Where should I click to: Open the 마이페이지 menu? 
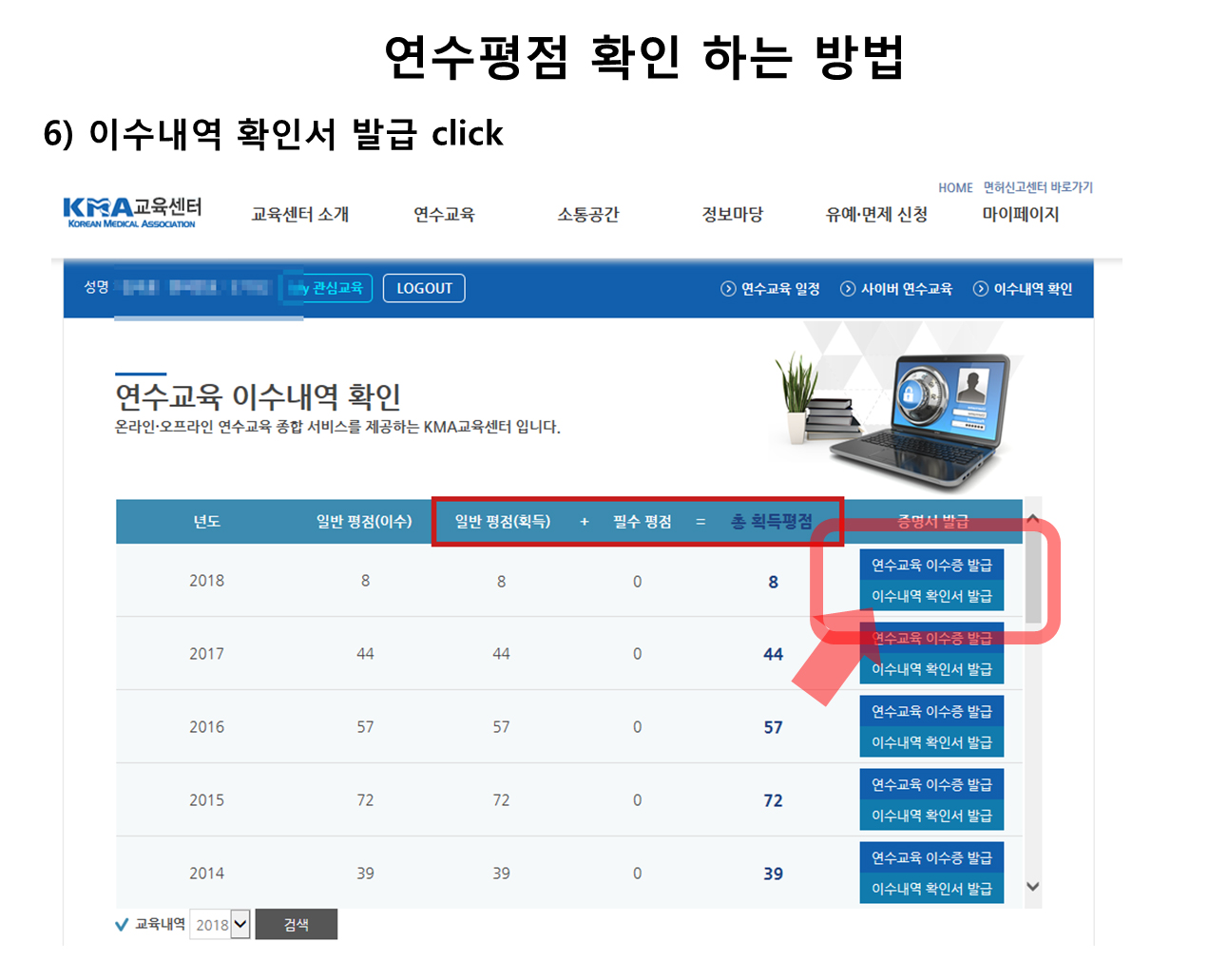(1020, 215)
